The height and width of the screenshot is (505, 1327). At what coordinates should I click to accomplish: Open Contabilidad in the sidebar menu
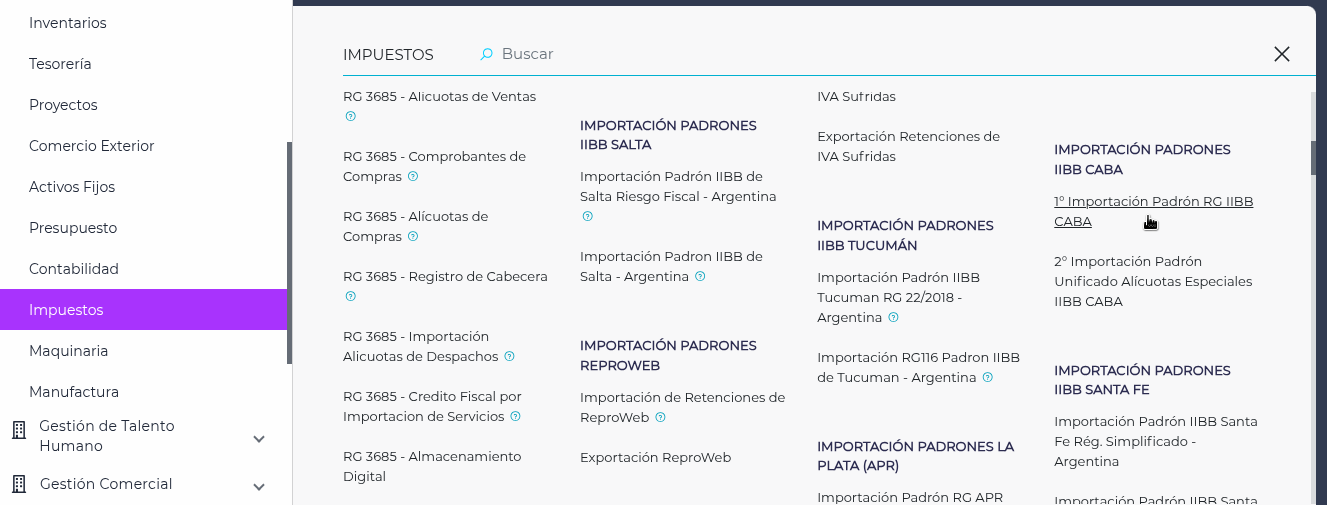[x=74, y=269]
